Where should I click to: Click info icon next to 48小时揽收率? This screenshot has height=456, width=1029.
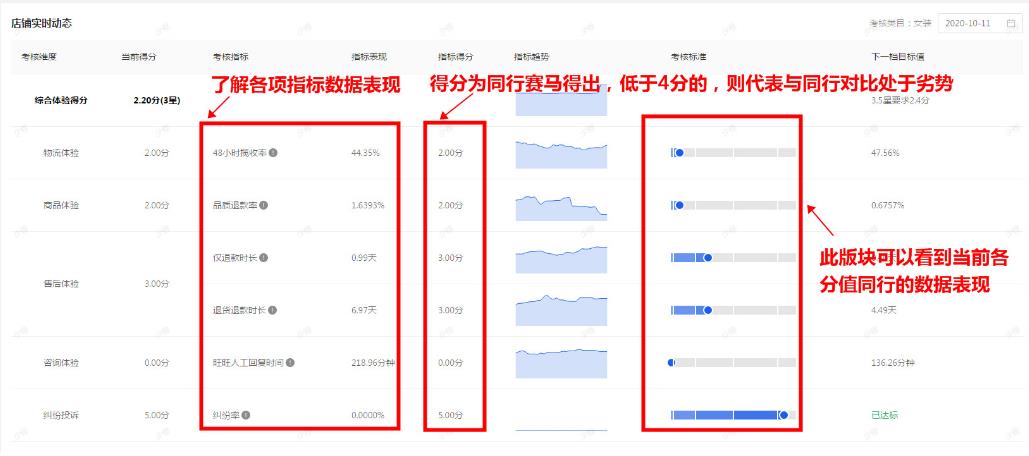point(273,153)
